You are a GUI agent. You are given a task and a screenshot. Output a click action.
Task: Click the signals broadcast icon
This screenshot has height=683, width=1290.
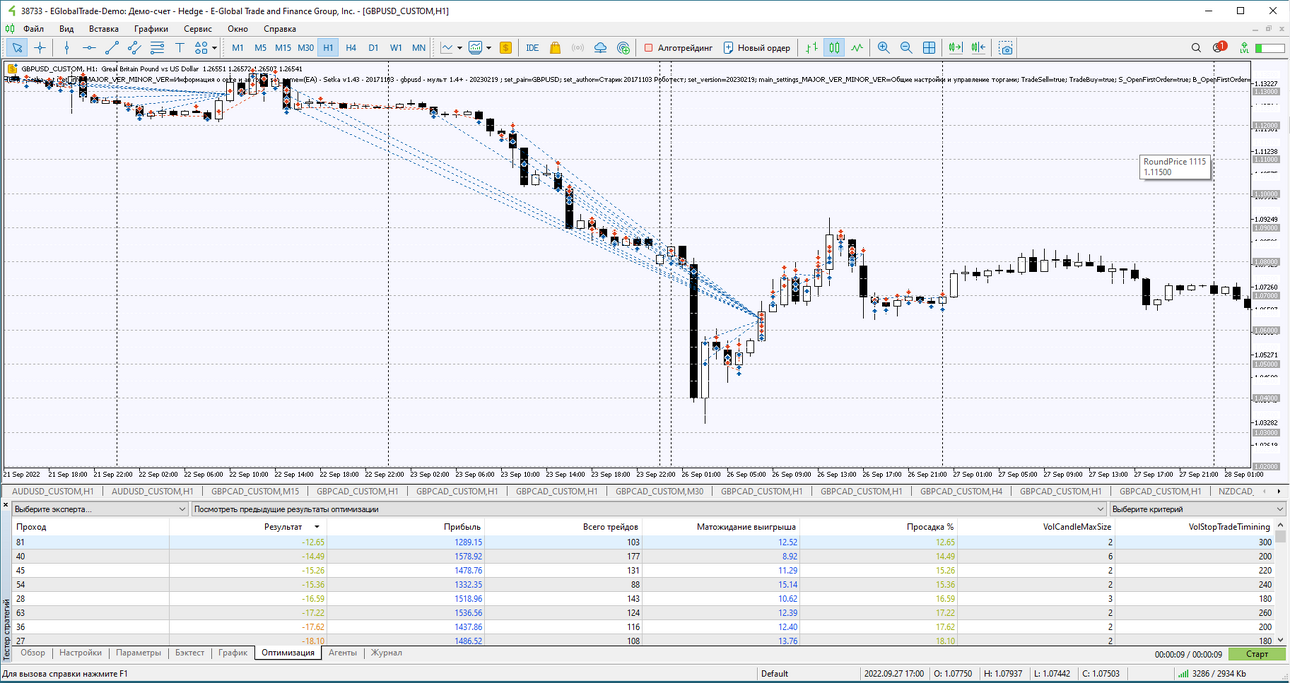577,47
